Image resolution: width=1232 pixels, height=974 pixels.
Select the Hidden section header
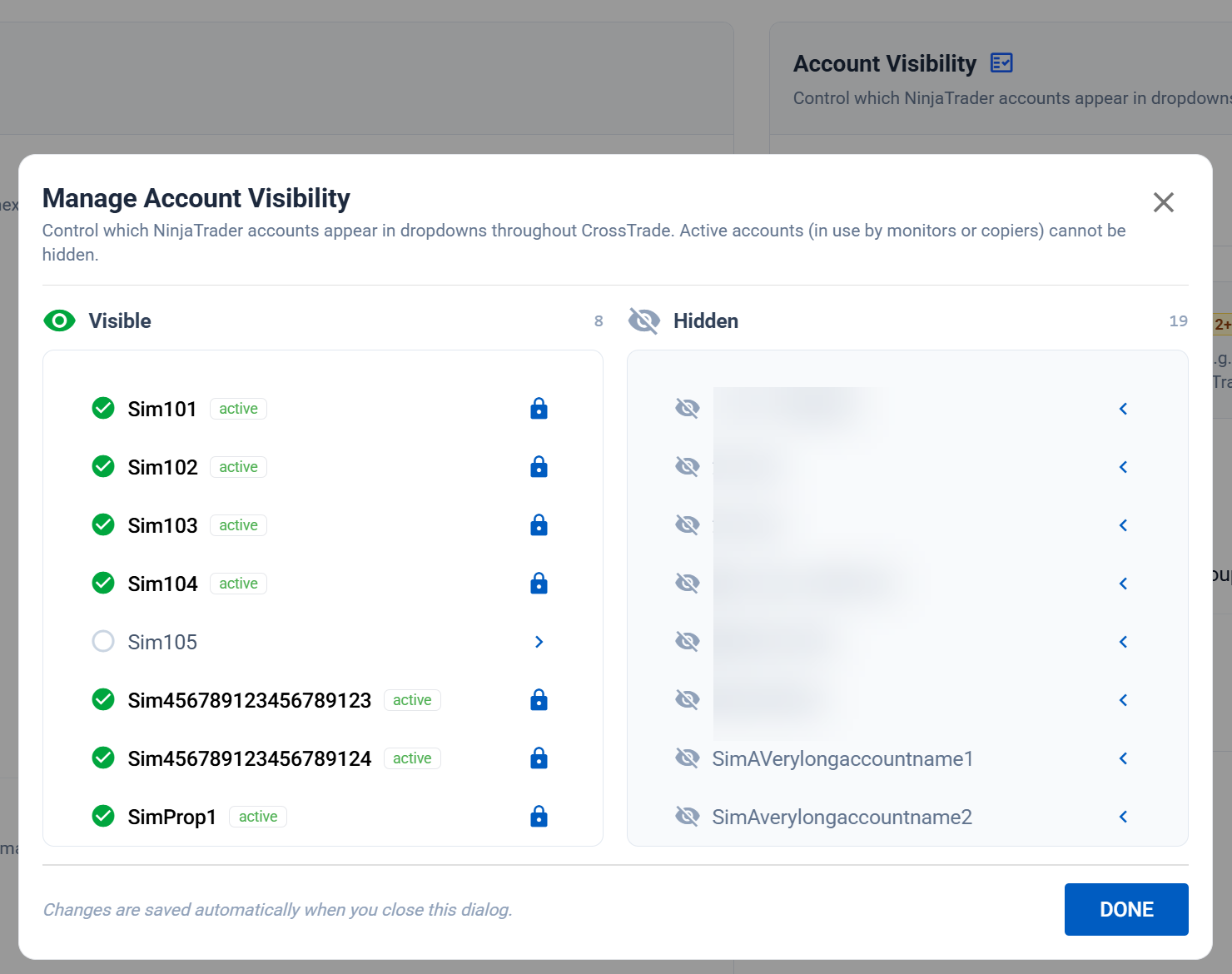[706, 321]
